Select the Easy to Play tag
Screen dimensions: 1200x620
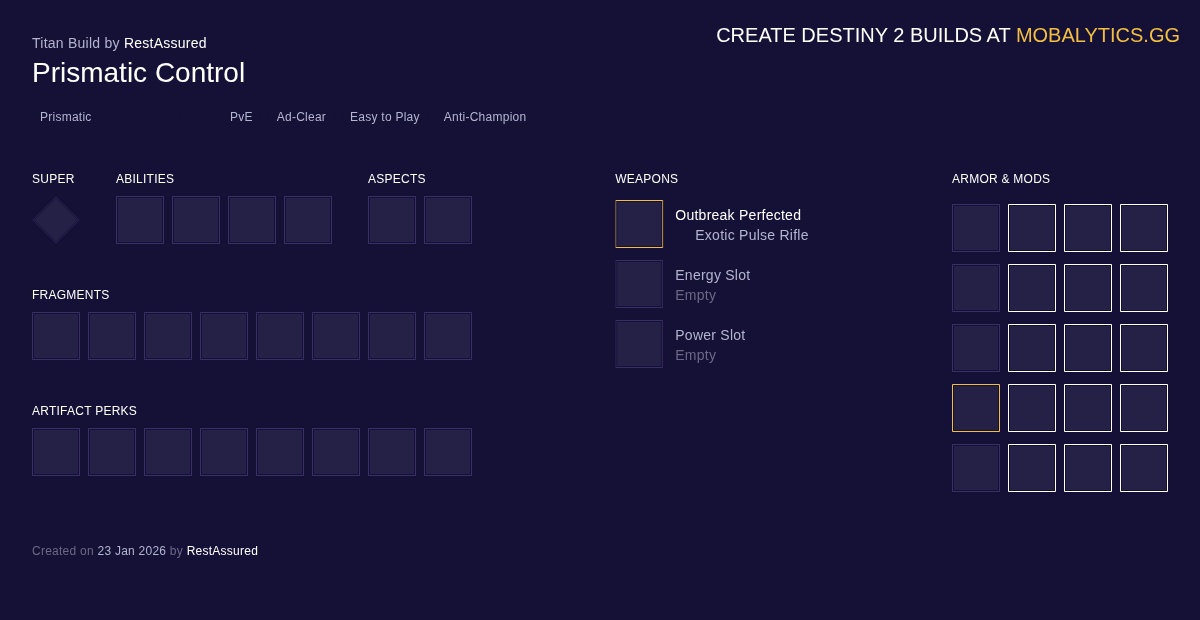coord(384,117)
